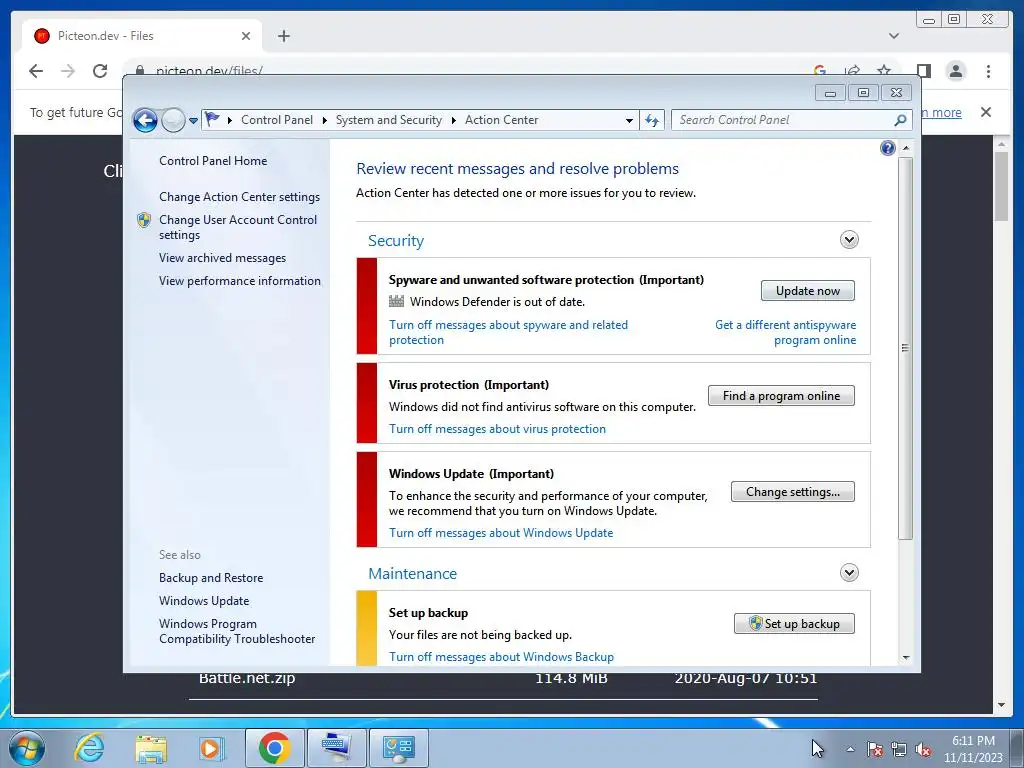This screenshot has width=1024, height=768.
Task: Reload the page in Chrome
Action: coord(99,71)
